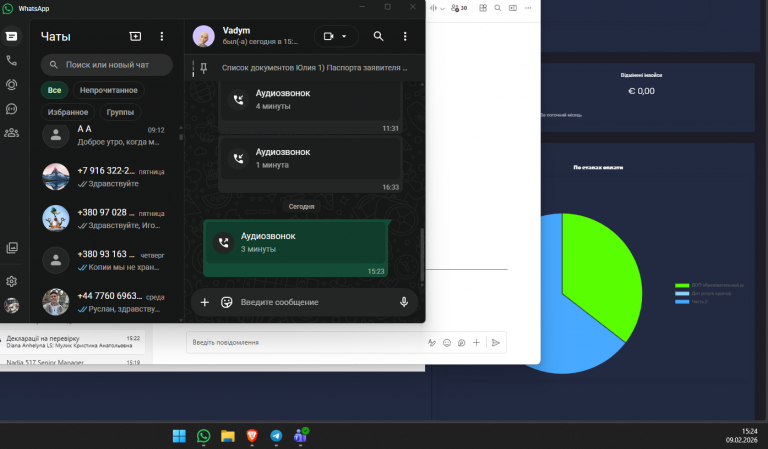
Task: Open the emoji and sticker picker in WhatsApp
Action: point(226,302)
